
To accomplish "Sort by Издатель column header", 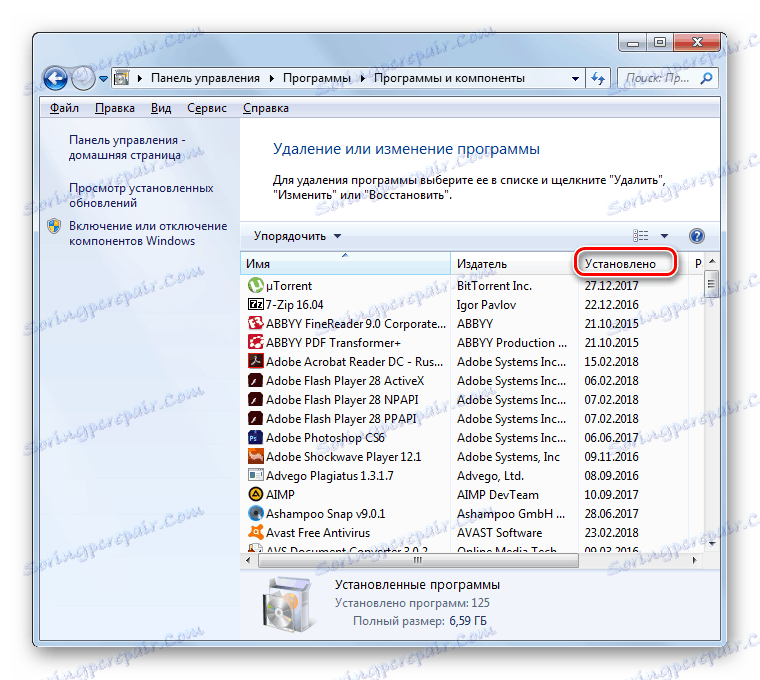I will click(514, 264).
